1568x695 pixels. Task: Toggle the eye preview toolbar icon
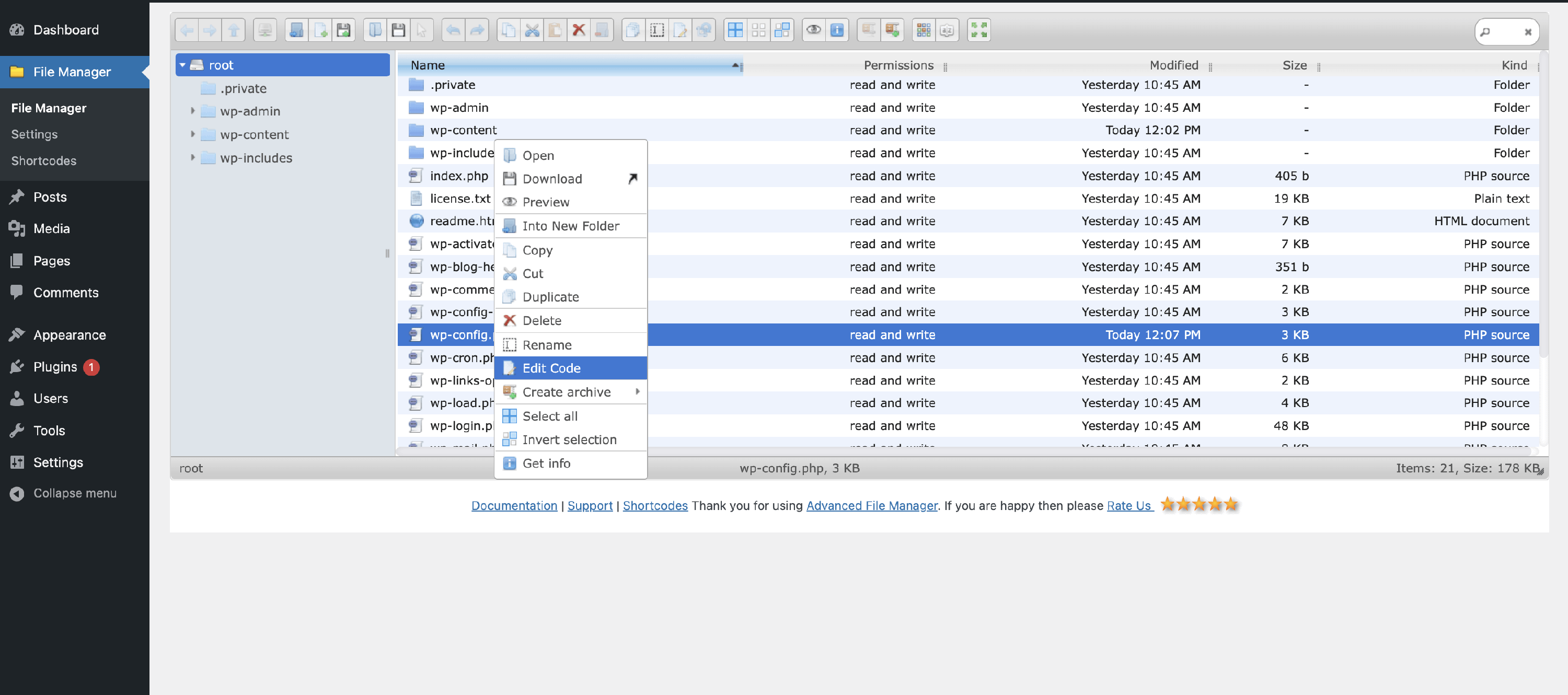click(x=813, y=30)
